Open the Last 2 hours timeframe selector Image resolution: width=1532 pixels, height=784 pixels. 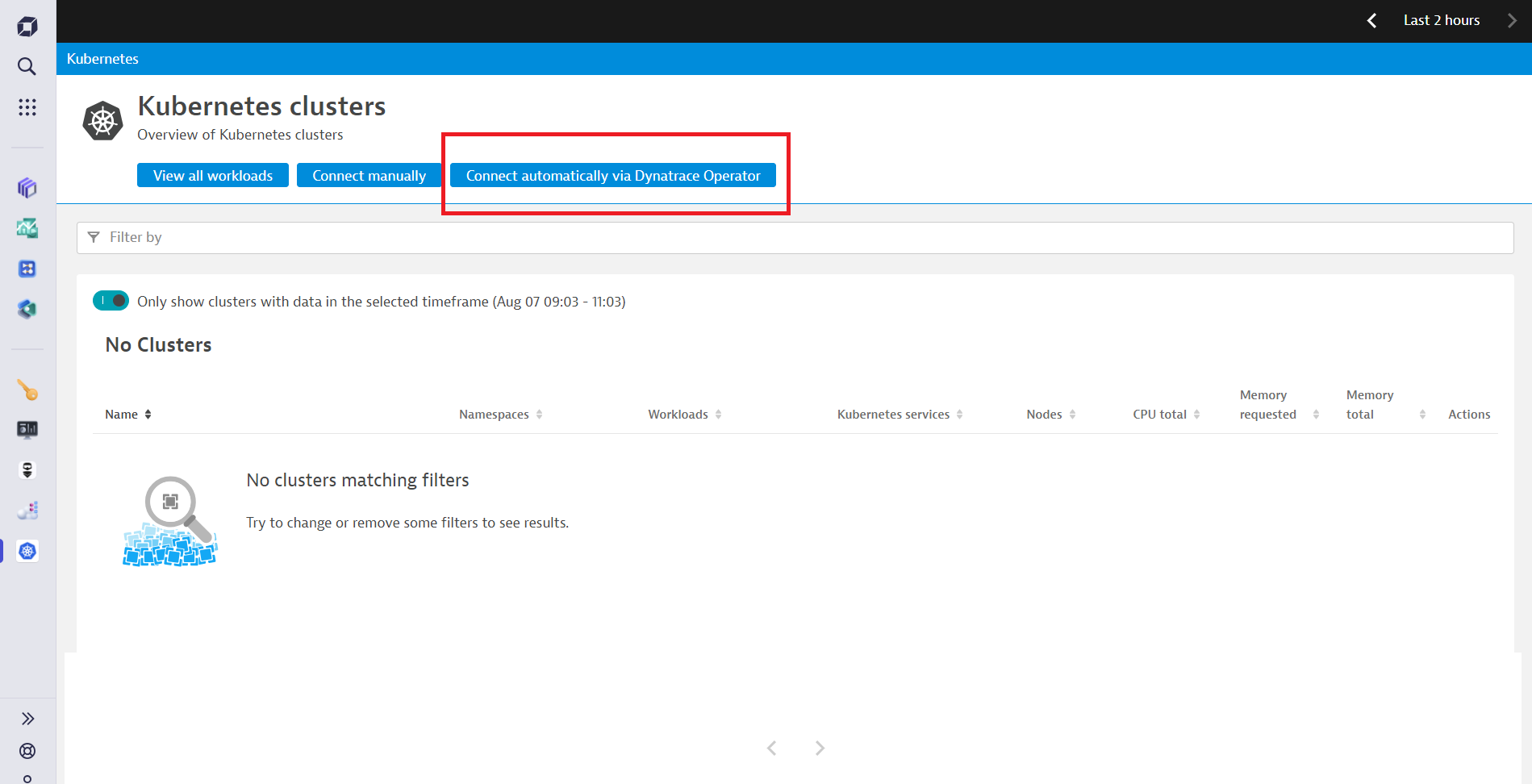pos(1442,21)
